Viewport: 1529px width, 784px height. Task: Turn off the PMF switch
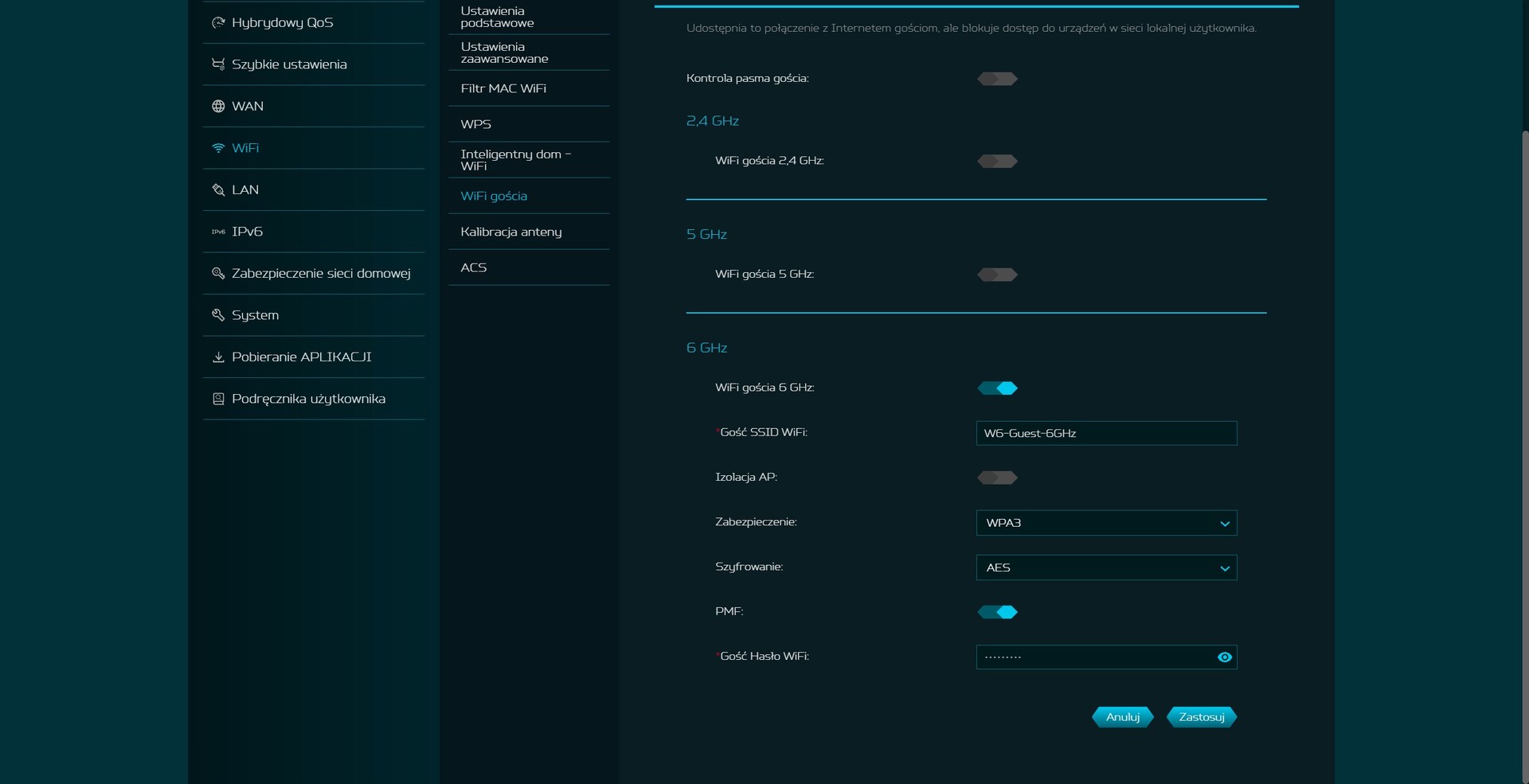click(x=997, y=612)
